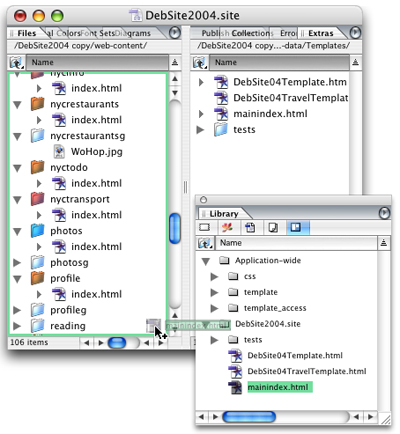Toggle sort order button in Library palette
400x434 pixels.
(384, 243)
